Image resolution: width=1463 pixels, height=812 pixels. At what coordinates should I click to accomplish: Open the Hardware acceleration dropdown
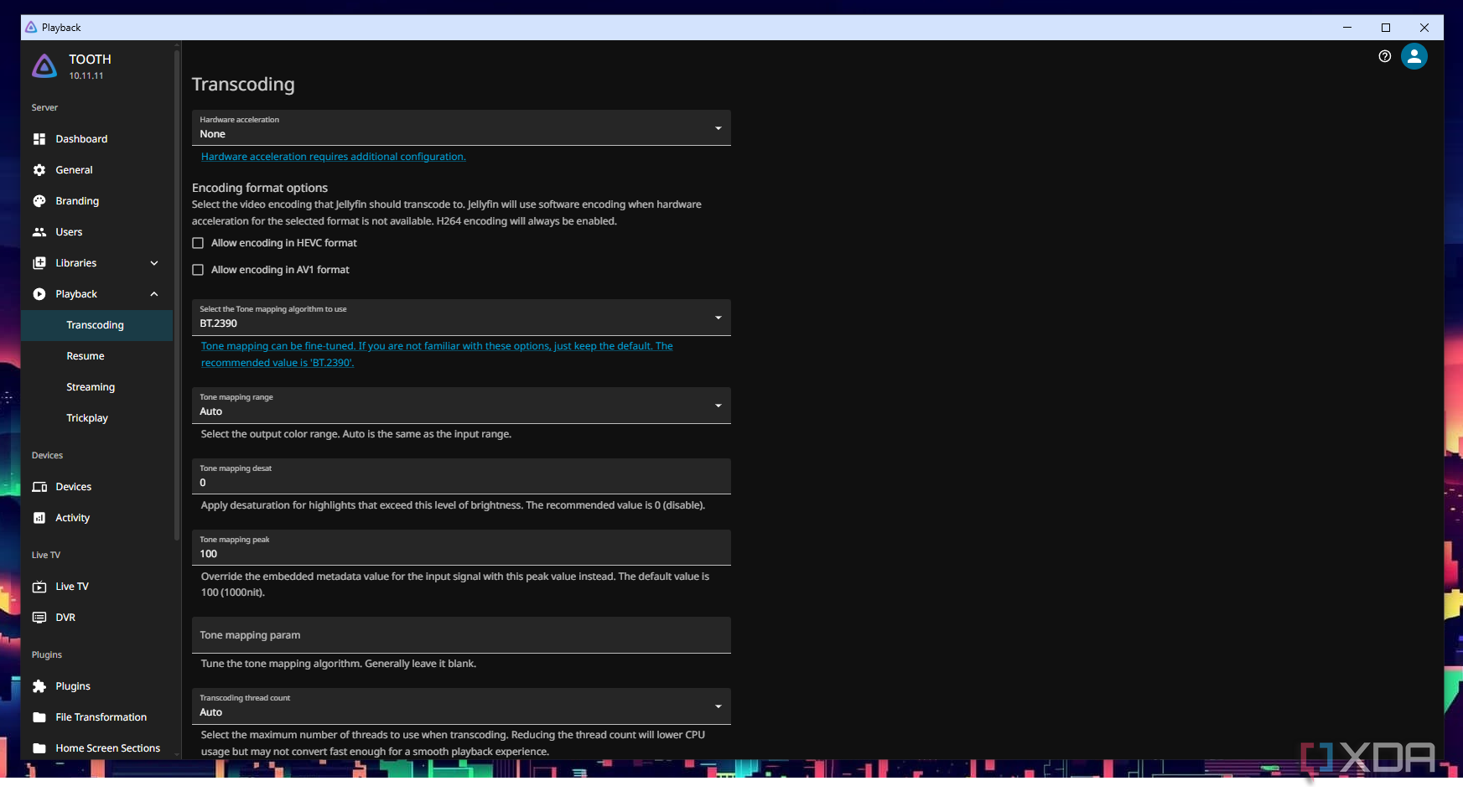(x=461, y=127)
